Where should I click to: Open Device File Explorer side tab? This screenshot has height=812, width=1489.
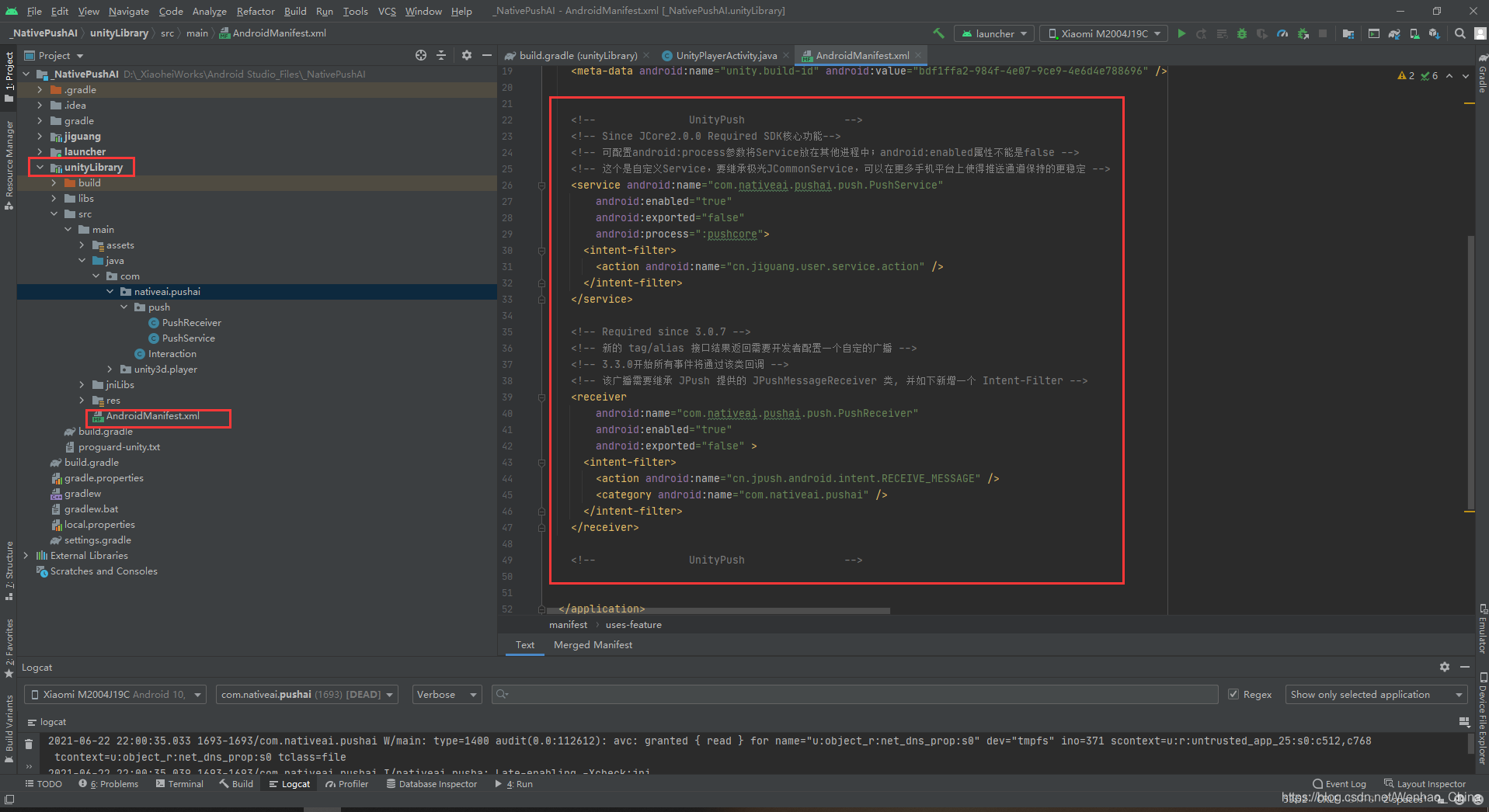coord(1482,719)
